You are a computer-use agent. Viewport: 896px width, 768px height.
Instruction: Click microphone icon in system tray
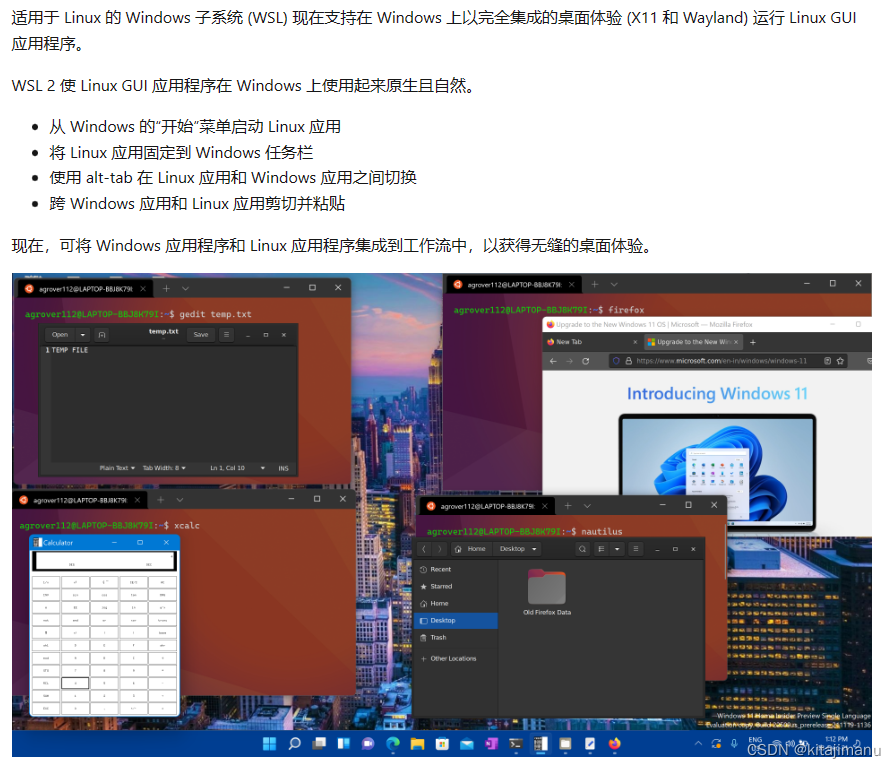734,743
